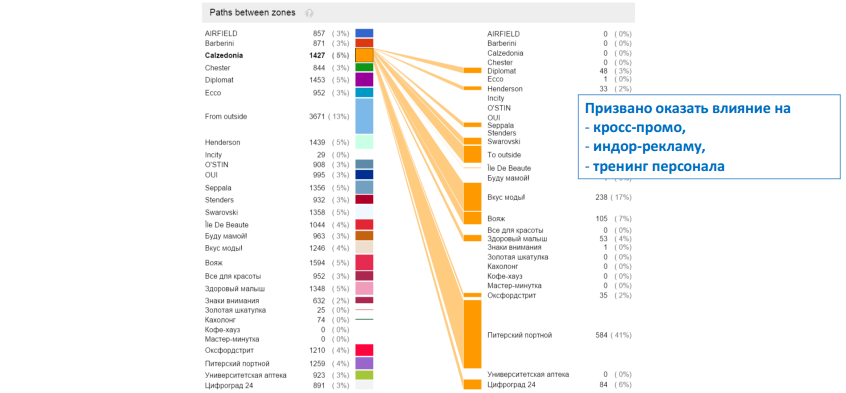The width and height of the screenshot is (846, 393).
Task: Select Seppala in the left source list
Action: 217,188
